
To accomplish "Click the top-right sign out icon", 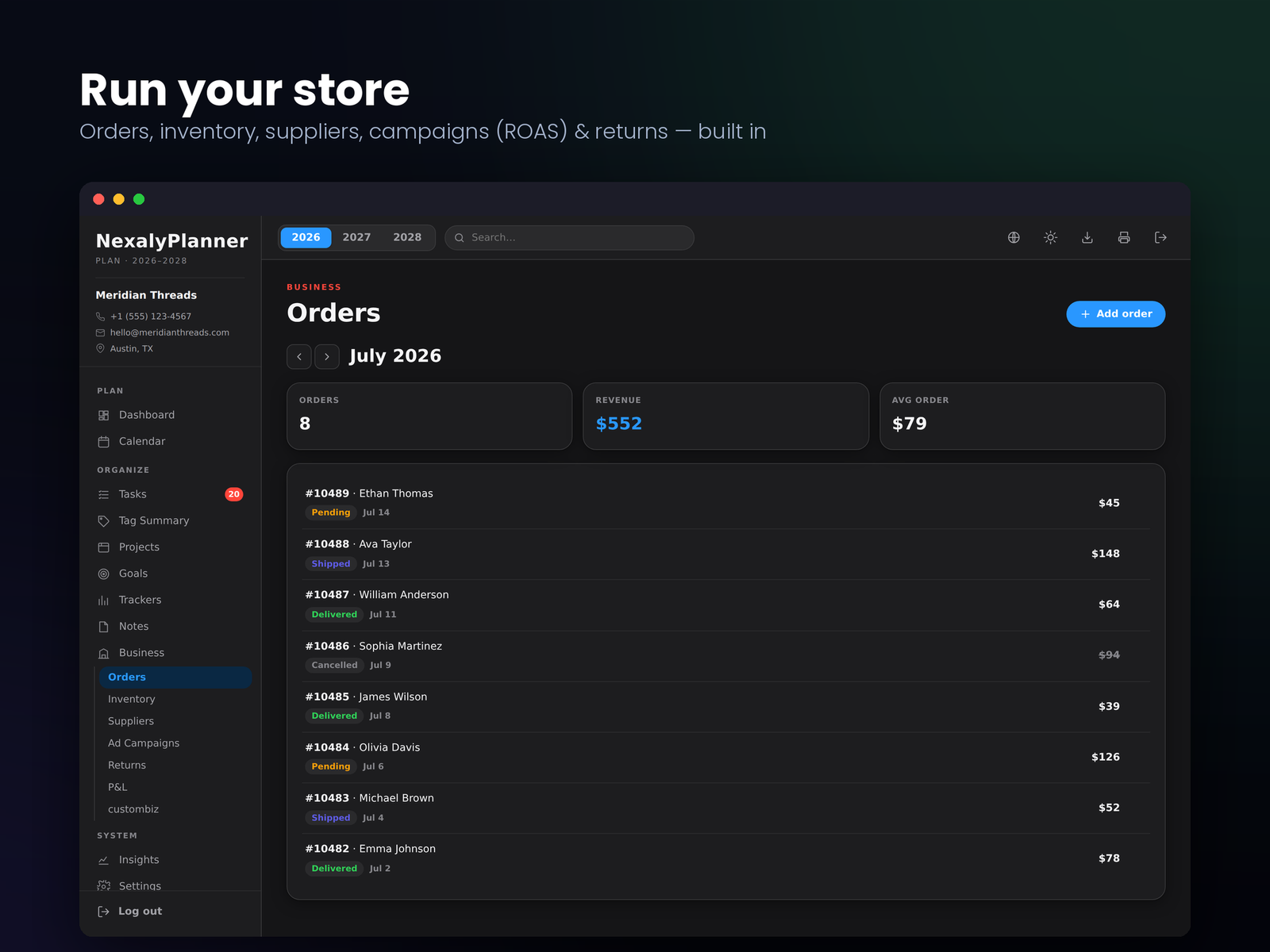I will click(1160, 237).
